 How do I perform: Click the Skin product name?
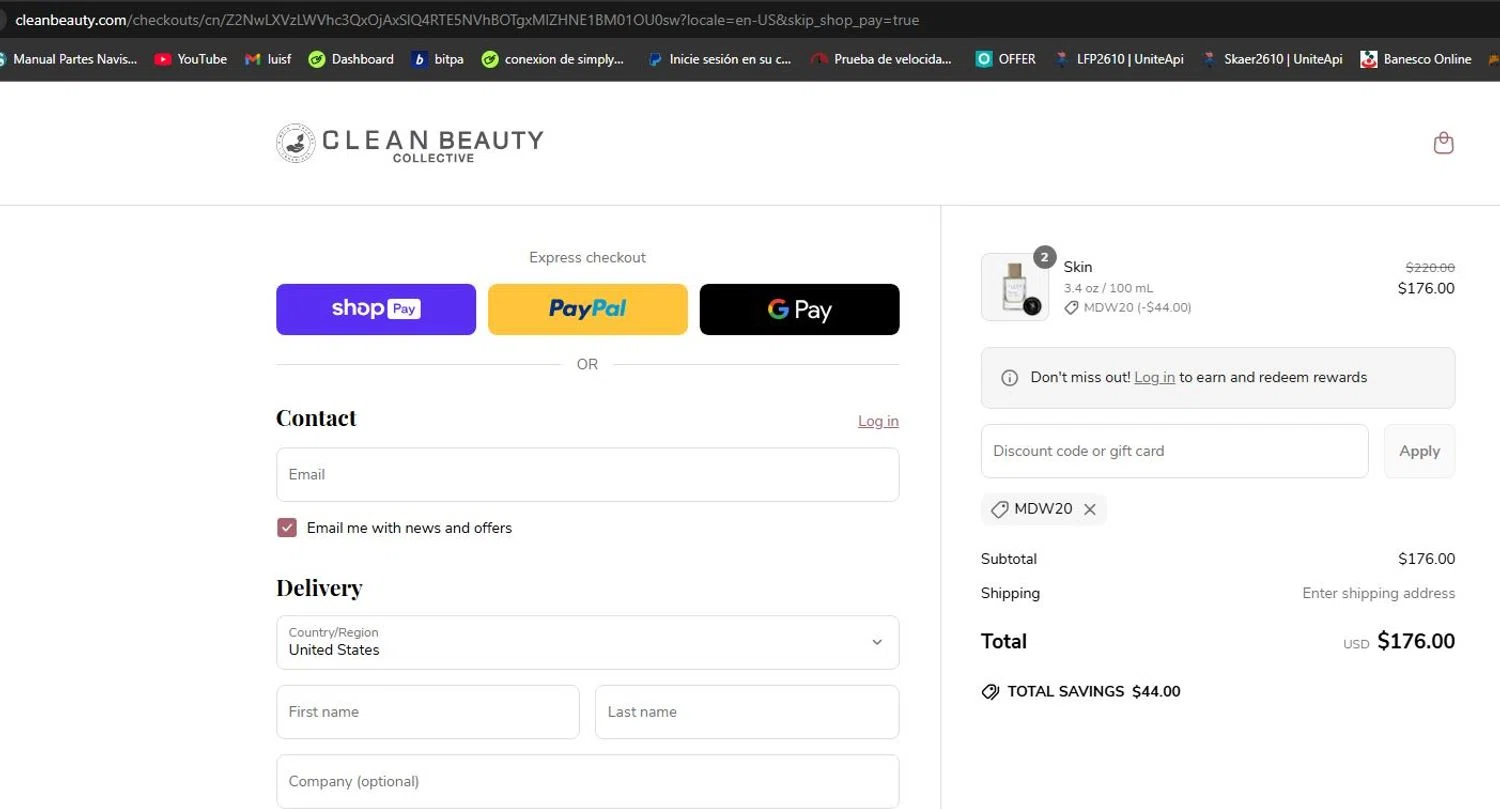(1078, 267)
